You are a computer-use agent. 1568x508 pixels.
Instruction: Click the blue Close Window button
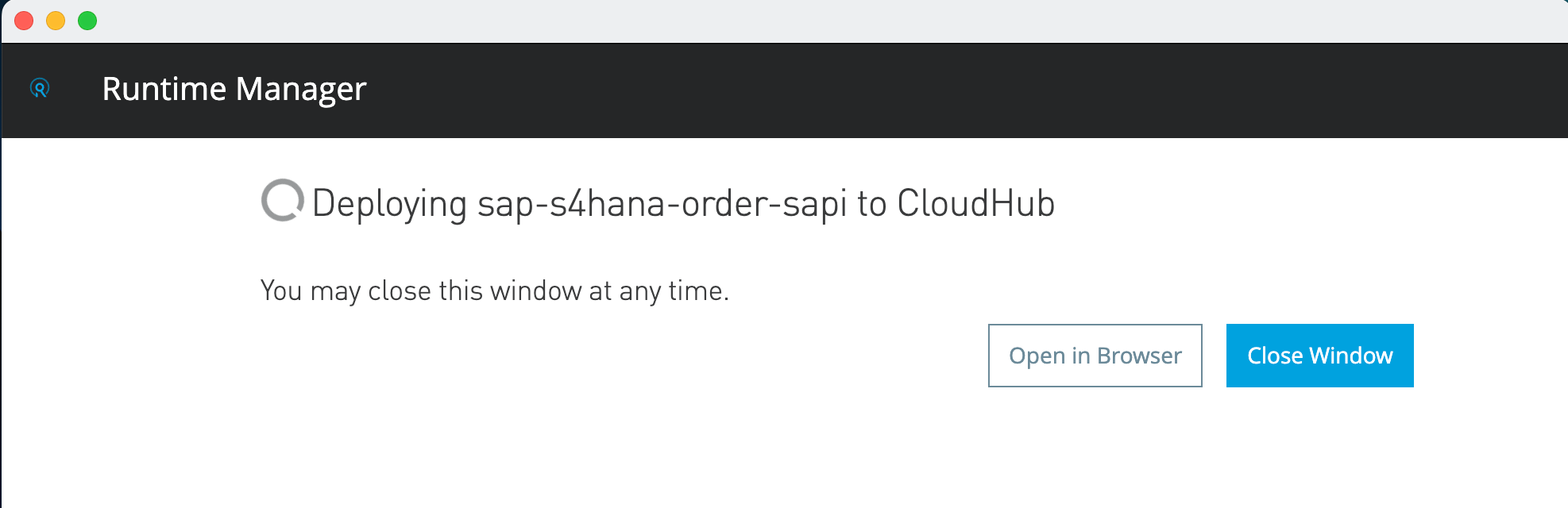[1319, 356]
